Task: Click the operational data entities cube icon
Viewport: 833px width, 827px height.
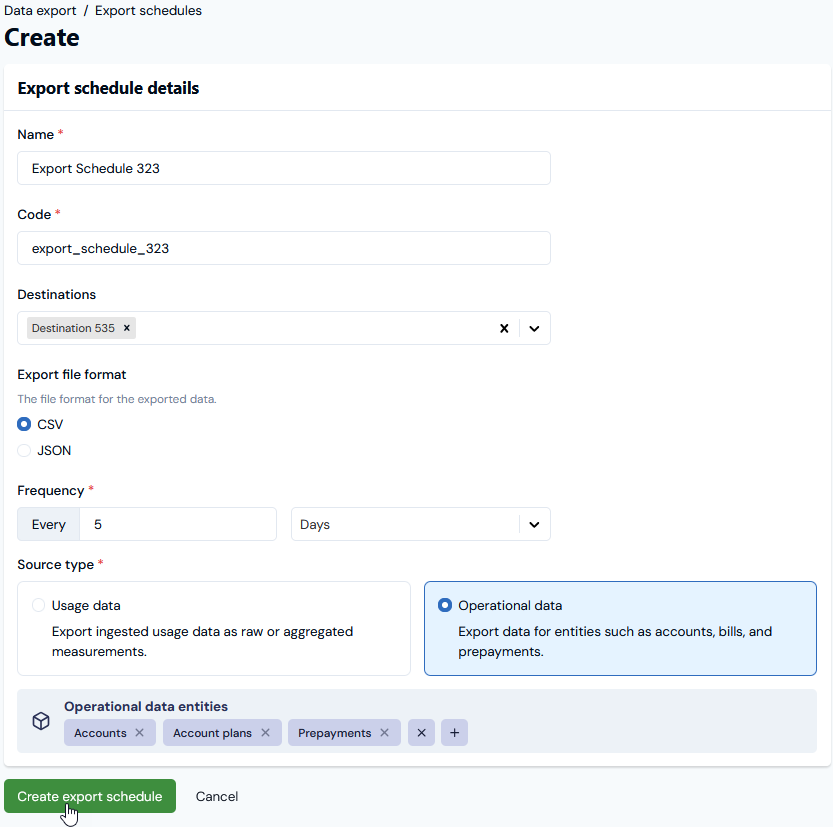Action: pos(41,721)
